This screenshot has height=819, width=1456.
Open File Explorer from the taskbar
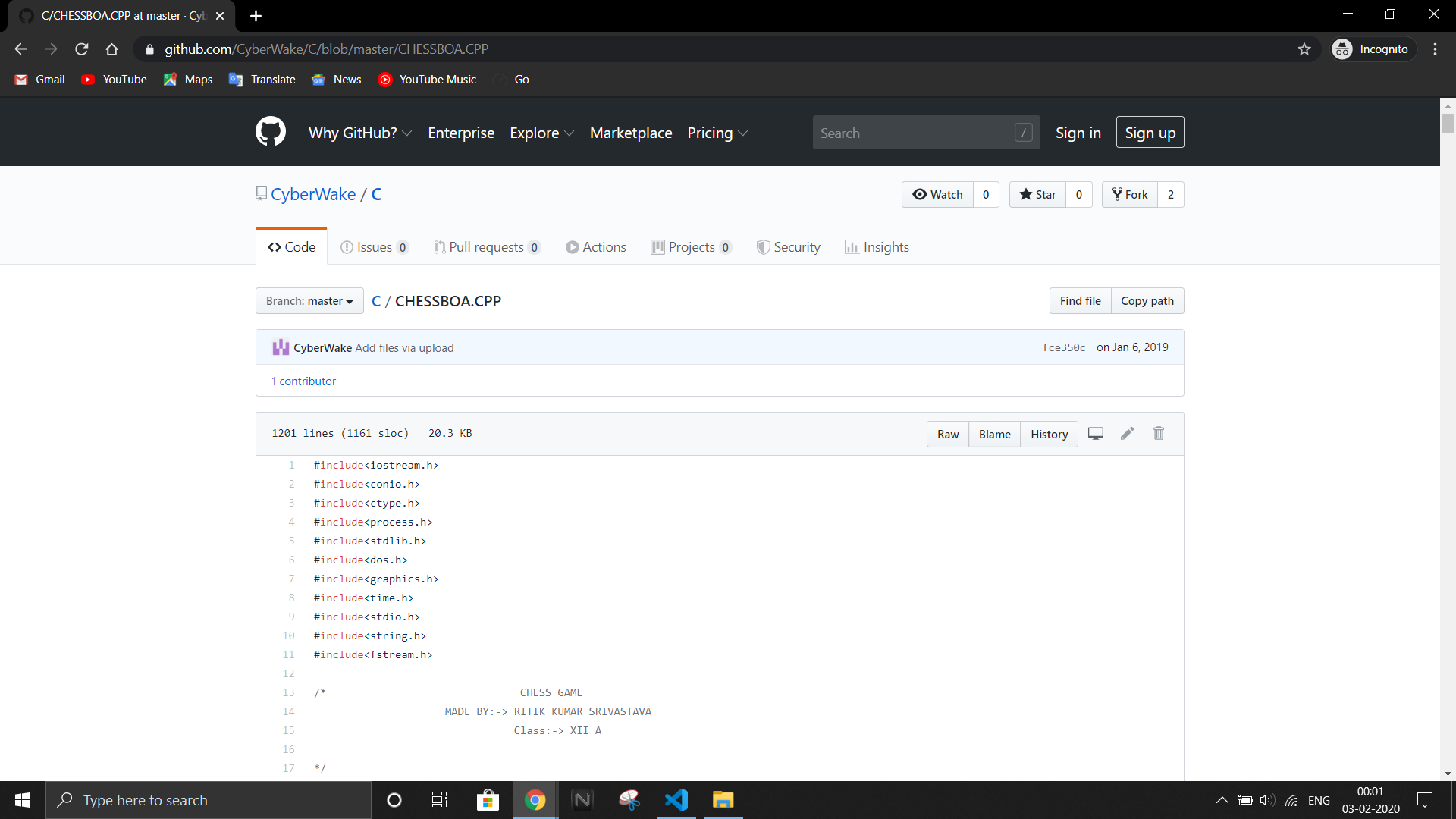point(723,800)
